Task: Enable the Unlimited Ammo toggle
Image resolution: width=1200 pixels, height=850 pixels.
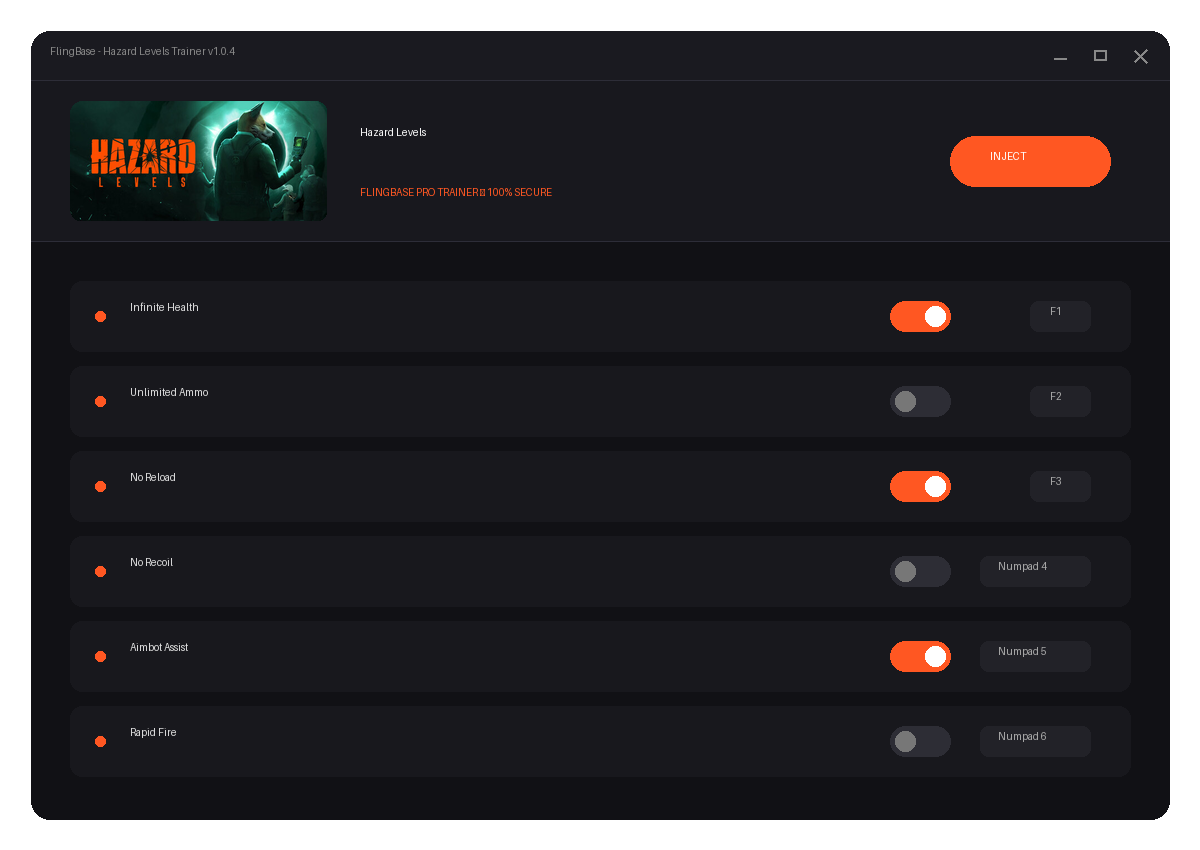Action: [x=920, y=401]
